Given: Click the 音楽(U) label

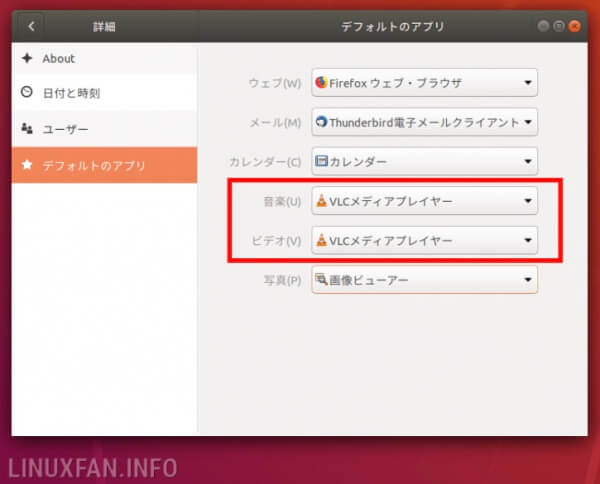Looking at the screenshot, I should coord(282,202).
